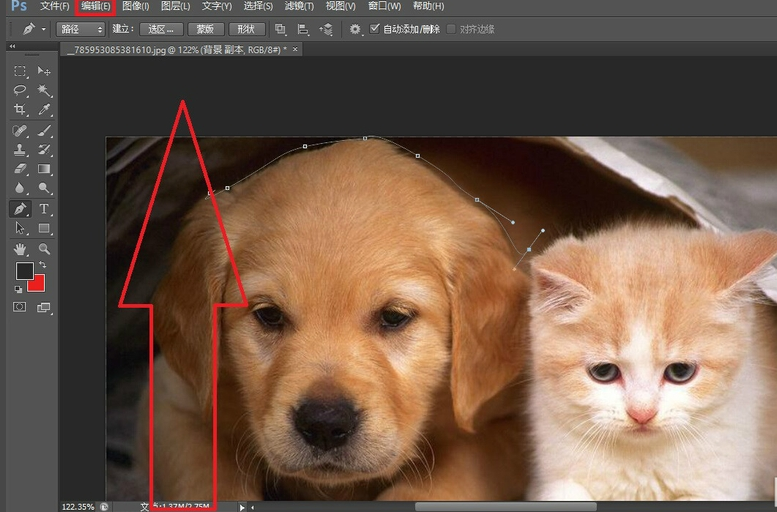Select the Lasso tool

[x=20, y=91]
